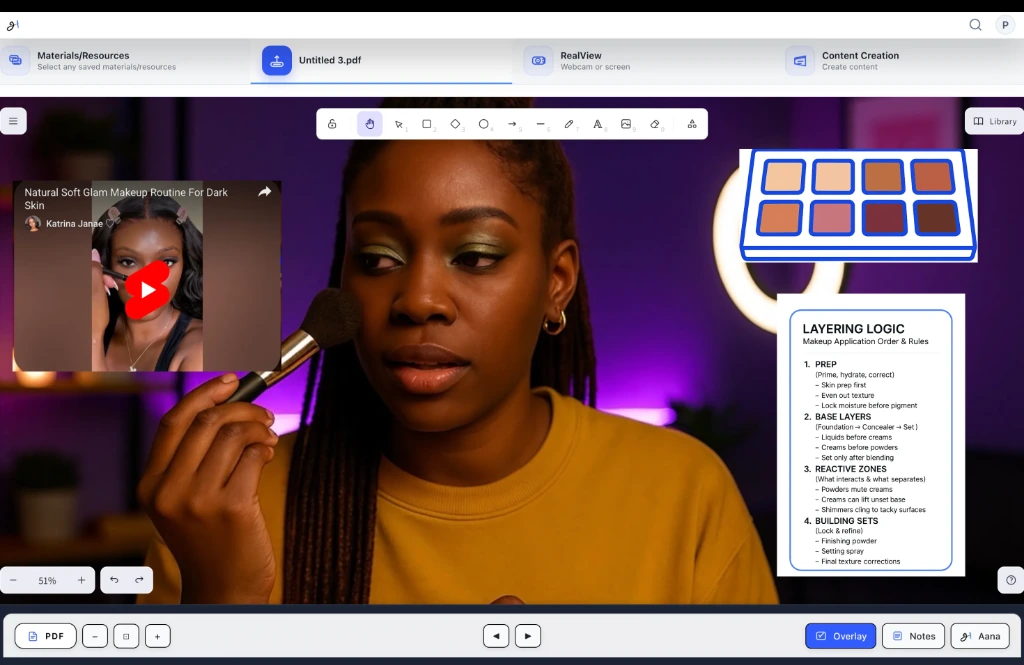Open the Natural Soft Glam video title
The image size is (1024, 665).
click(x=126, y=199)
